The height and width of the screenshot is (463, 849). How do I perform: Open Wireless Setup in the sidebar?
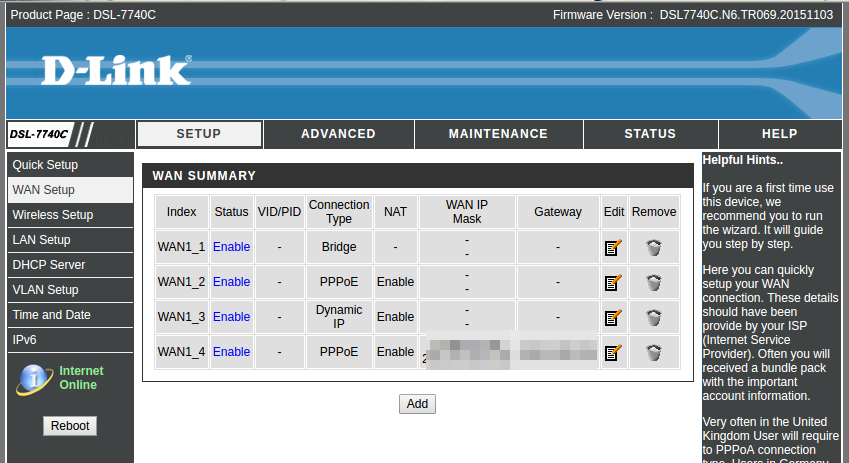pos(53,215)
